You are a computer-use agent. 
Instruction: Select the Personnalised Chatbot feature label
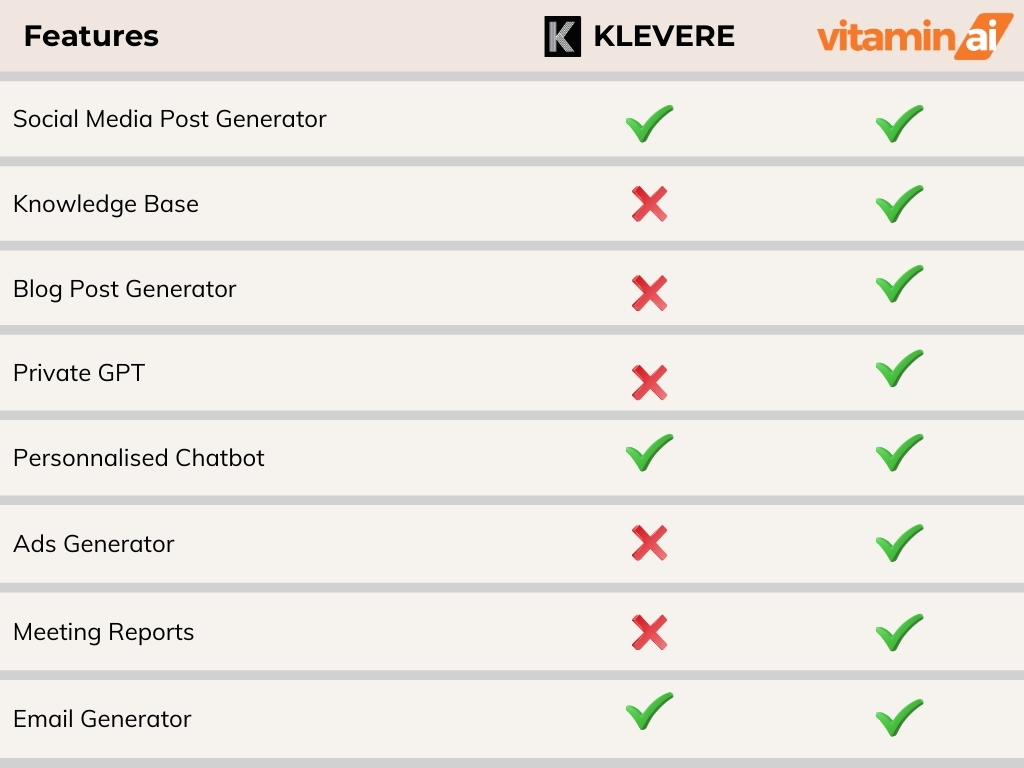(x=139, y=458)
